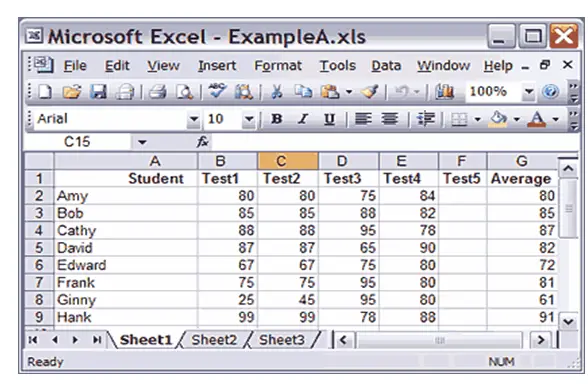The image size is (588, 384).
Task: Save the workbook with the floppy disk icon
Action: (98, 92)
